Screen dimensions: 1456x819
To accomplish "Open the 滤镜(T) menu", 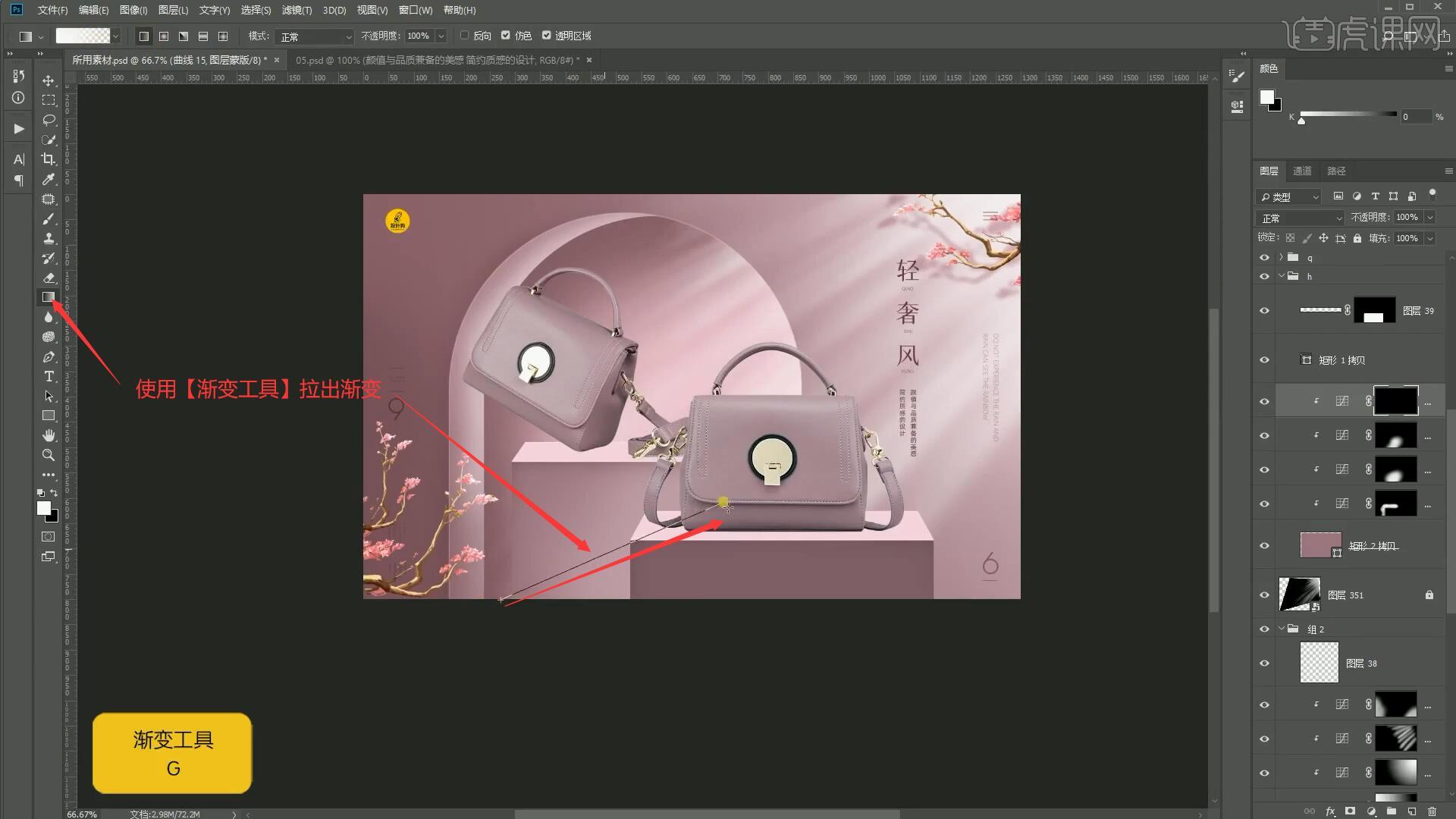I will pos(296,10).
